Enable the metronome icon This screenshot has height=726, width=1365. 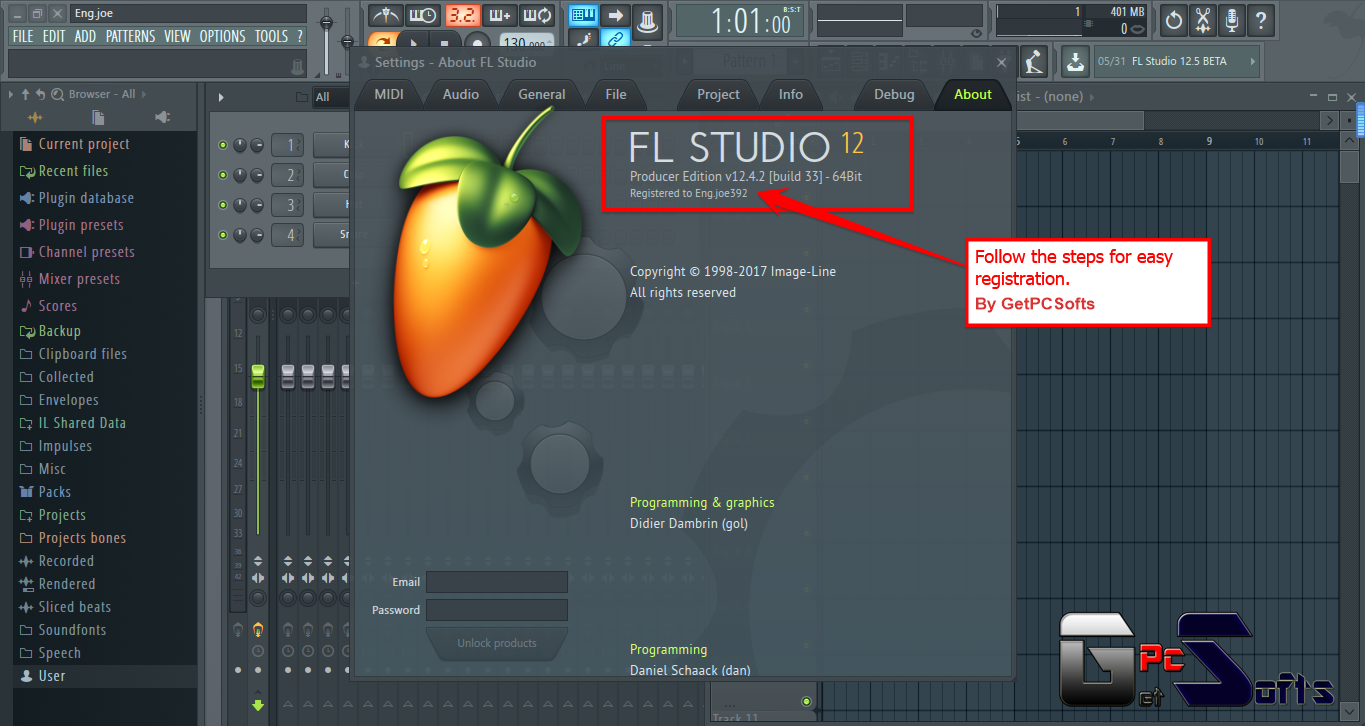point(385,16)
